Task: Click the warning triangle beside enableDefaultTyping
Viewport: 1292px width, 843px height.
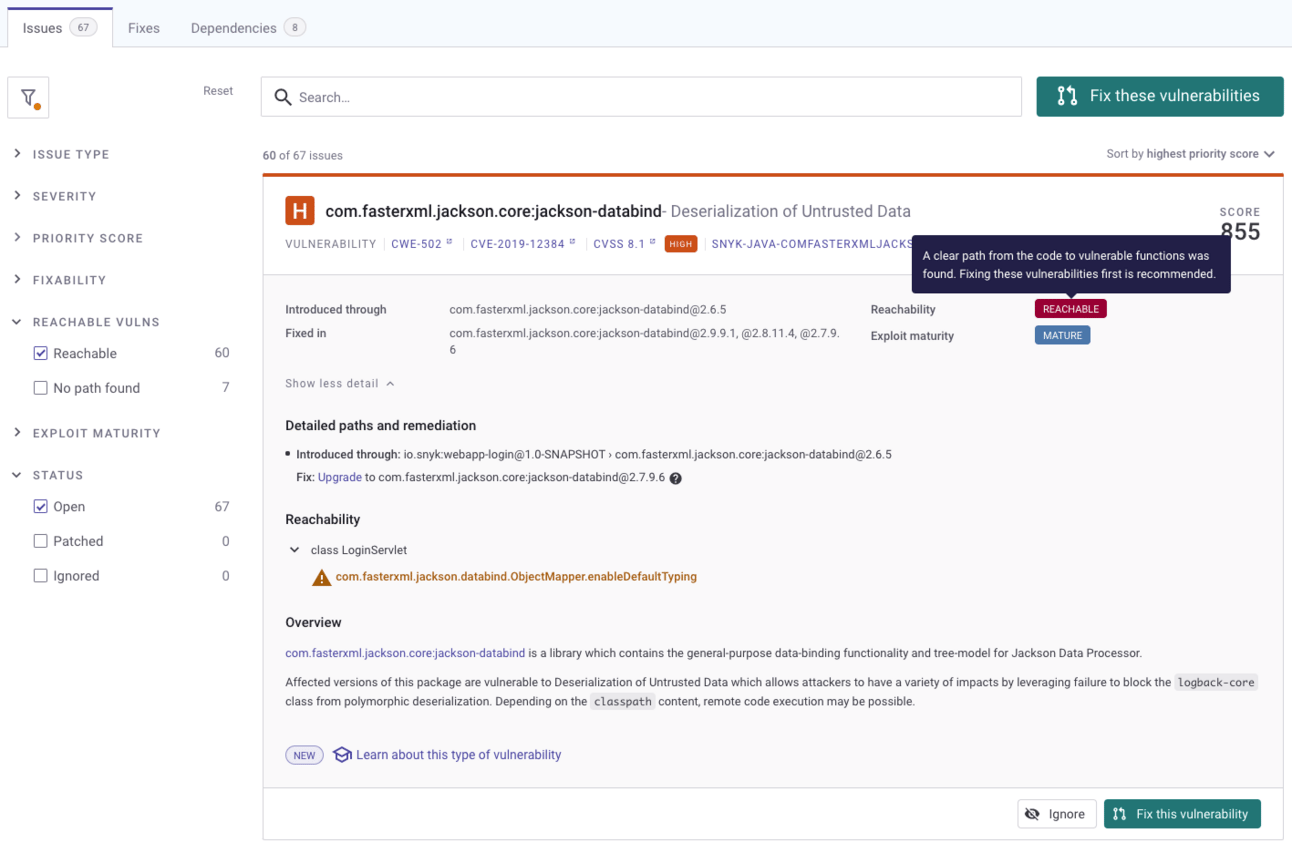Action: 321,577
